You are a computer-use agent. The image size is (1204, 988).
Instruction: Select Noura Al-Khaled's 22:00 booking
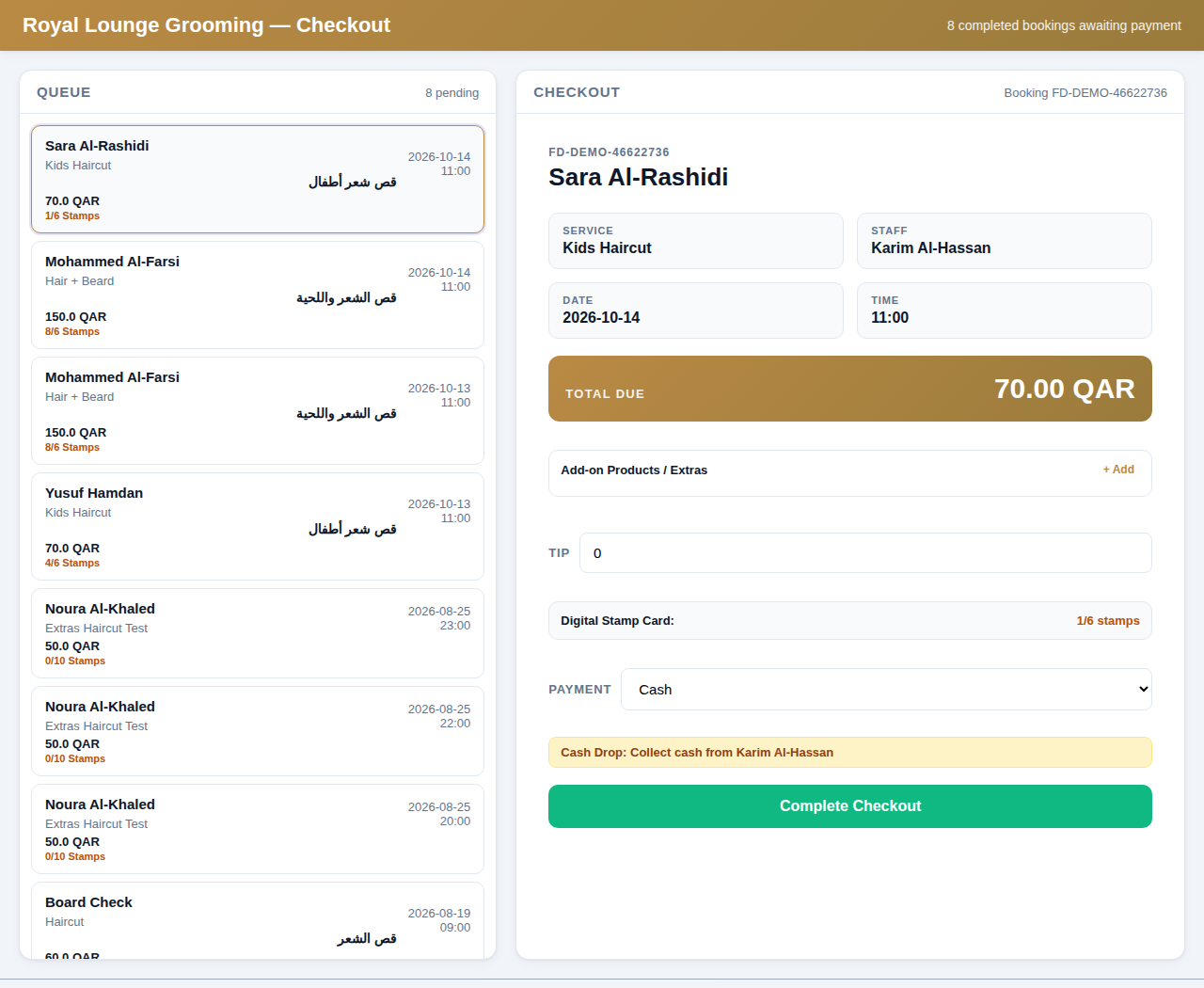pos(258,731)
